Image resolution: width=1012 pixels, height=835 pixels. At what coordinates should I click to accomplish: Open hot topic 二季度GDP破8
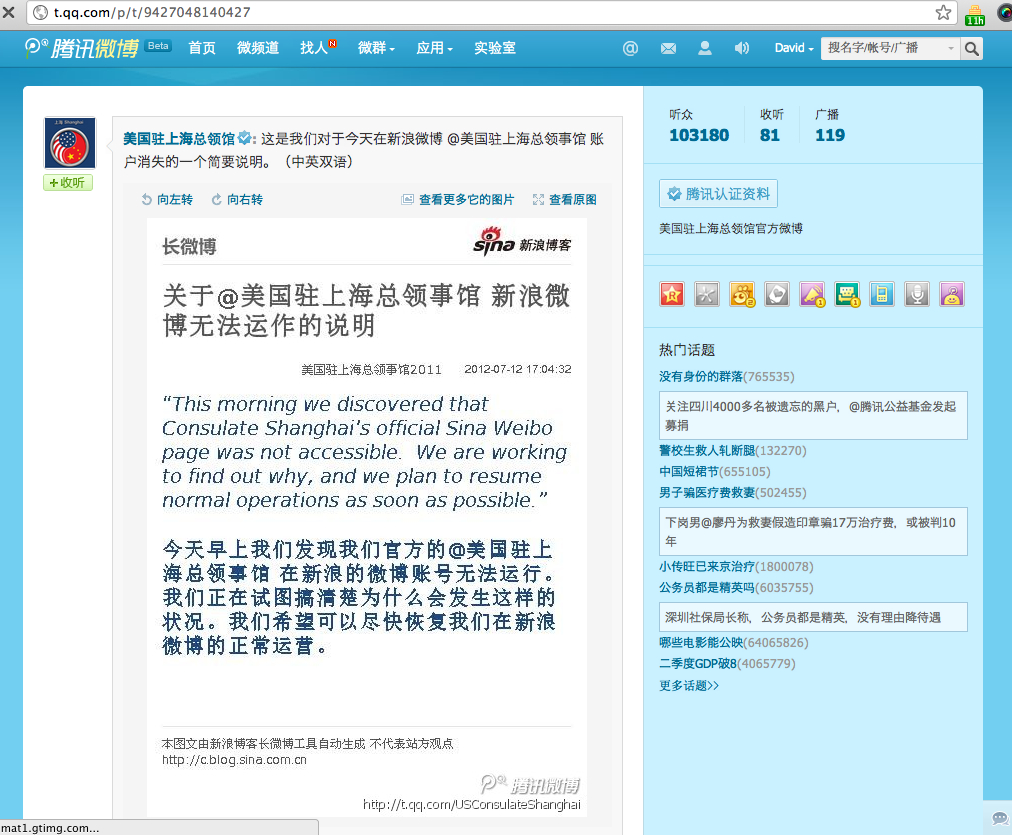pos(698,663)
